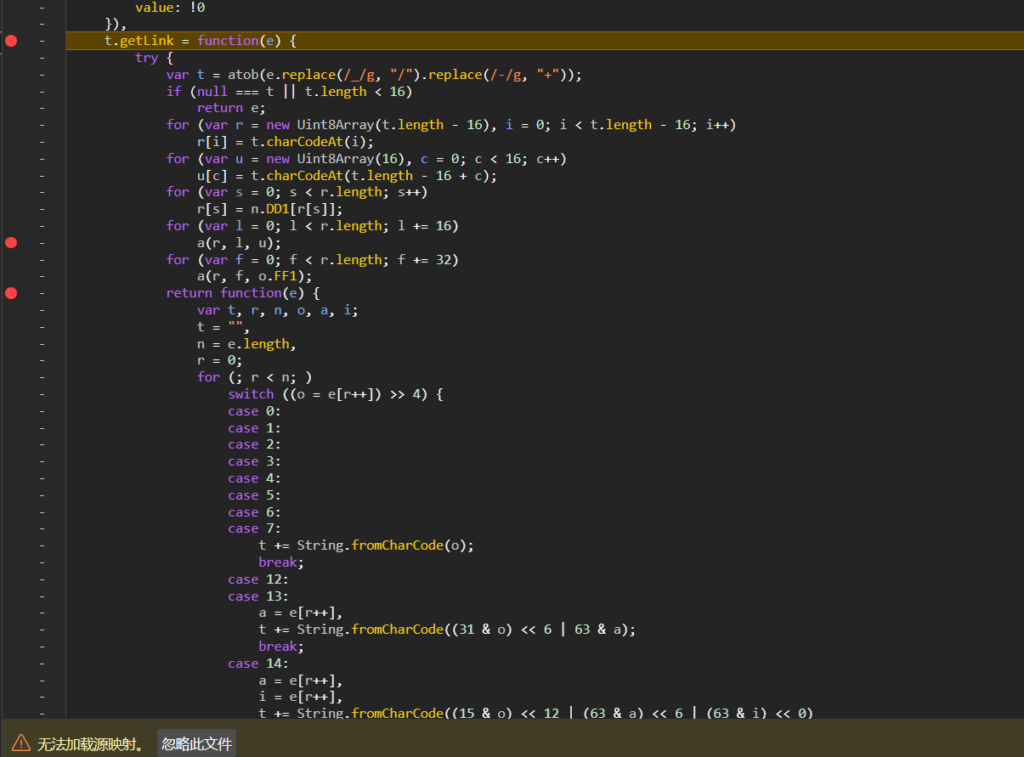Click the source map warning triangle icon
This screenshot has height=757, width=1024.
tap(21, 743)
